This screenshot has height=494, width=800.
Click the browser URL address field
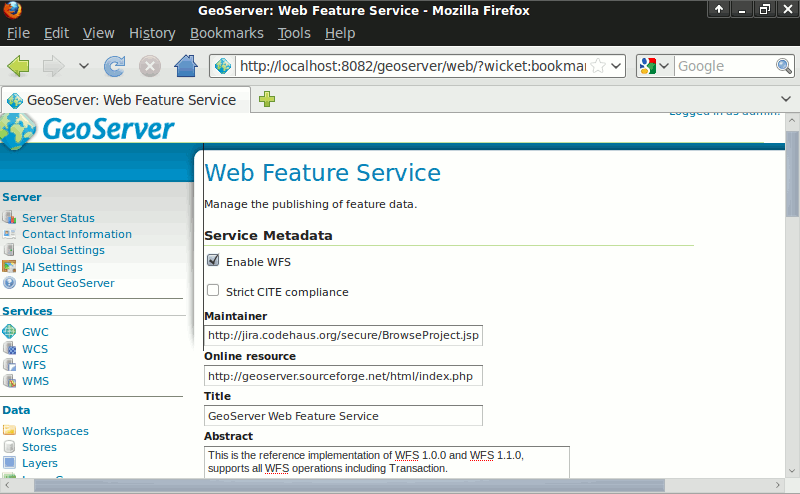point(412,66)
